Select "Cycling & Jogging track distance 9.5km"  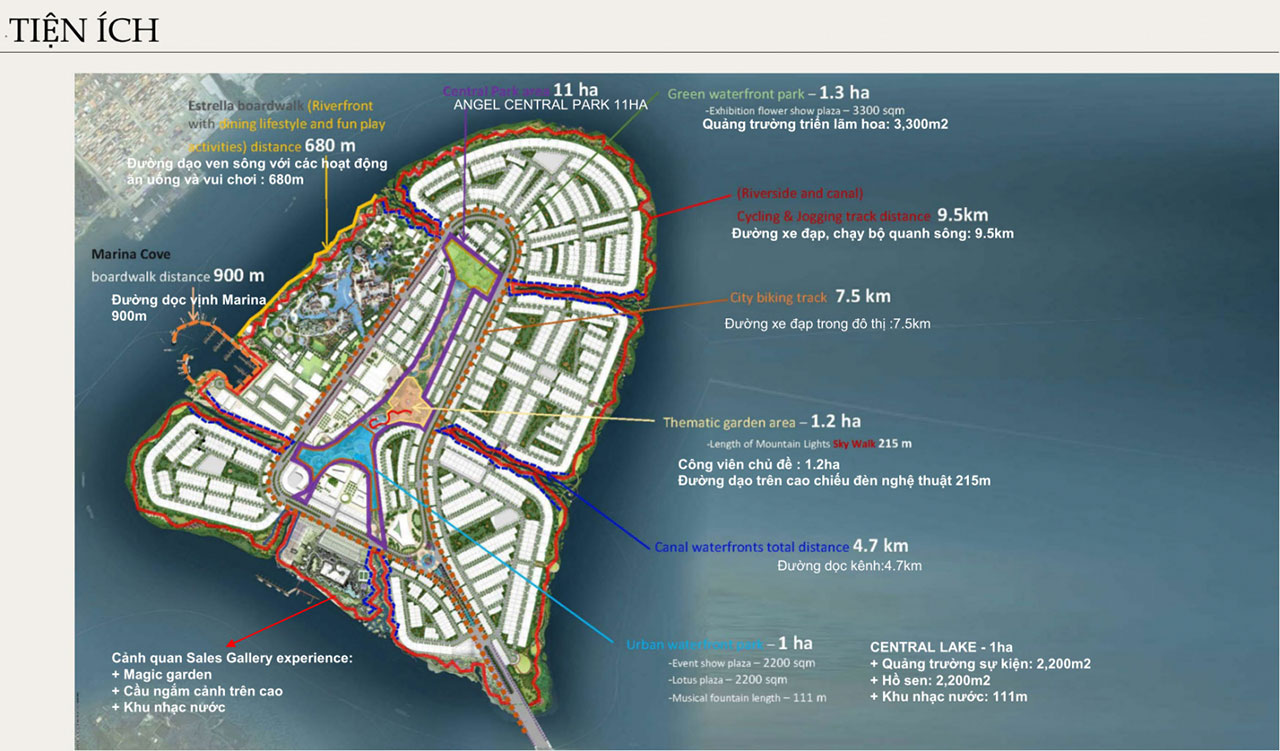pos(862,216)
